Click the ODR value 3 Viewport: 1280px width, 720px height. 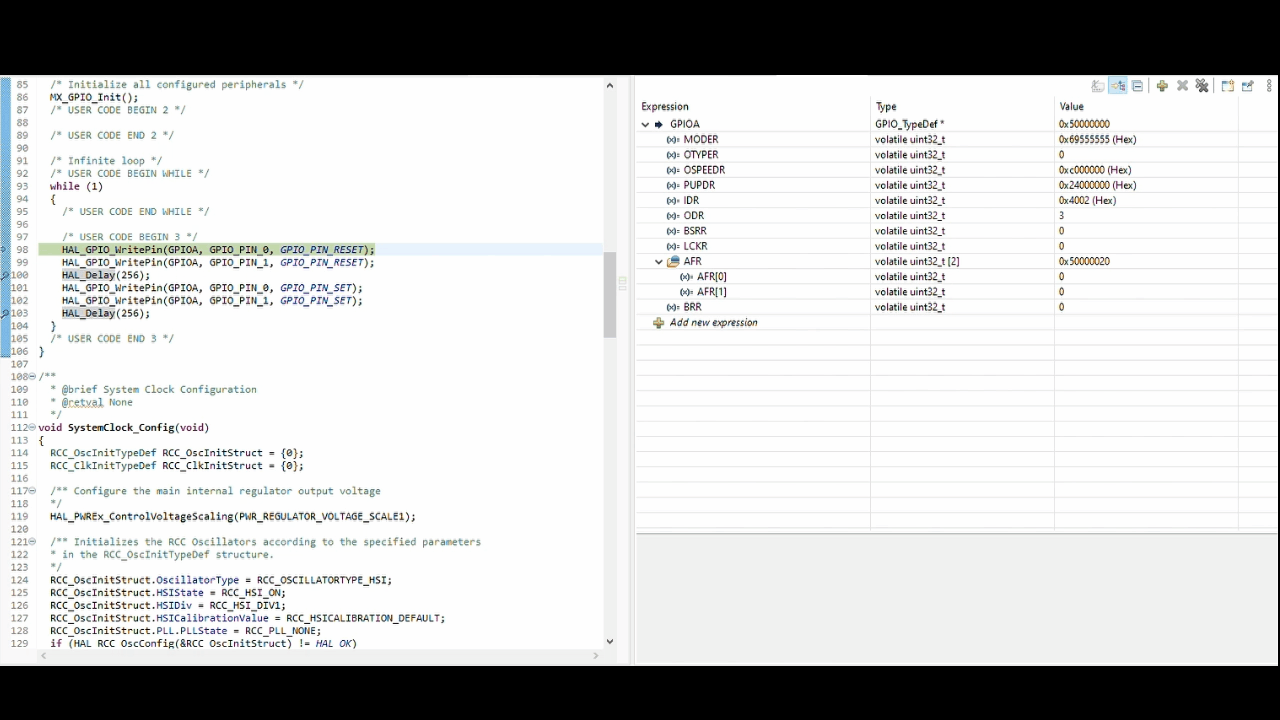1062,216
